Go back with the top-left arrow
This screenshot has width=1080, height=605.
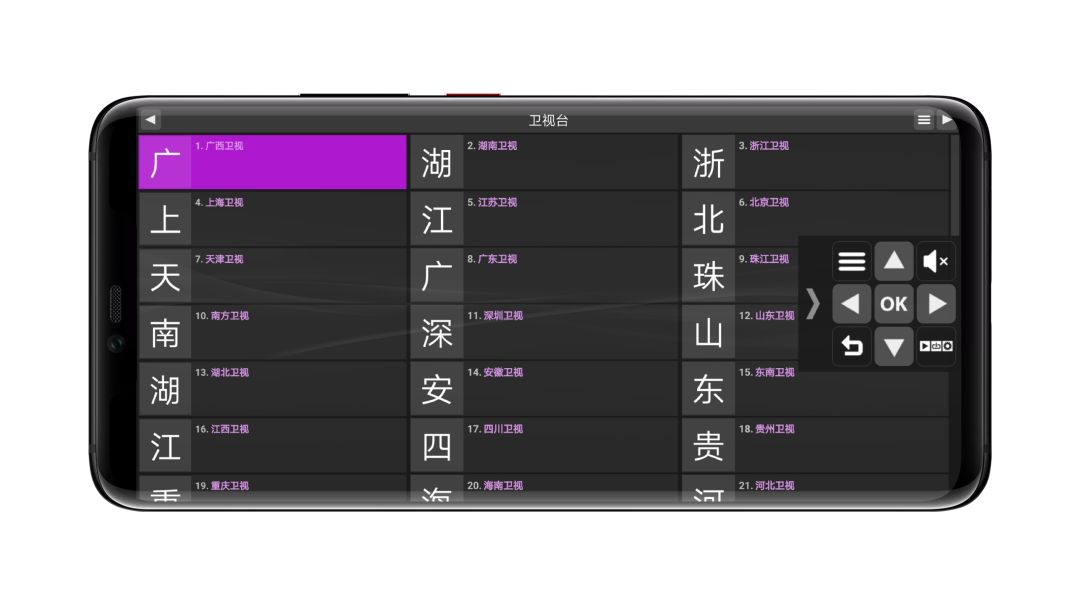[150, 120]
